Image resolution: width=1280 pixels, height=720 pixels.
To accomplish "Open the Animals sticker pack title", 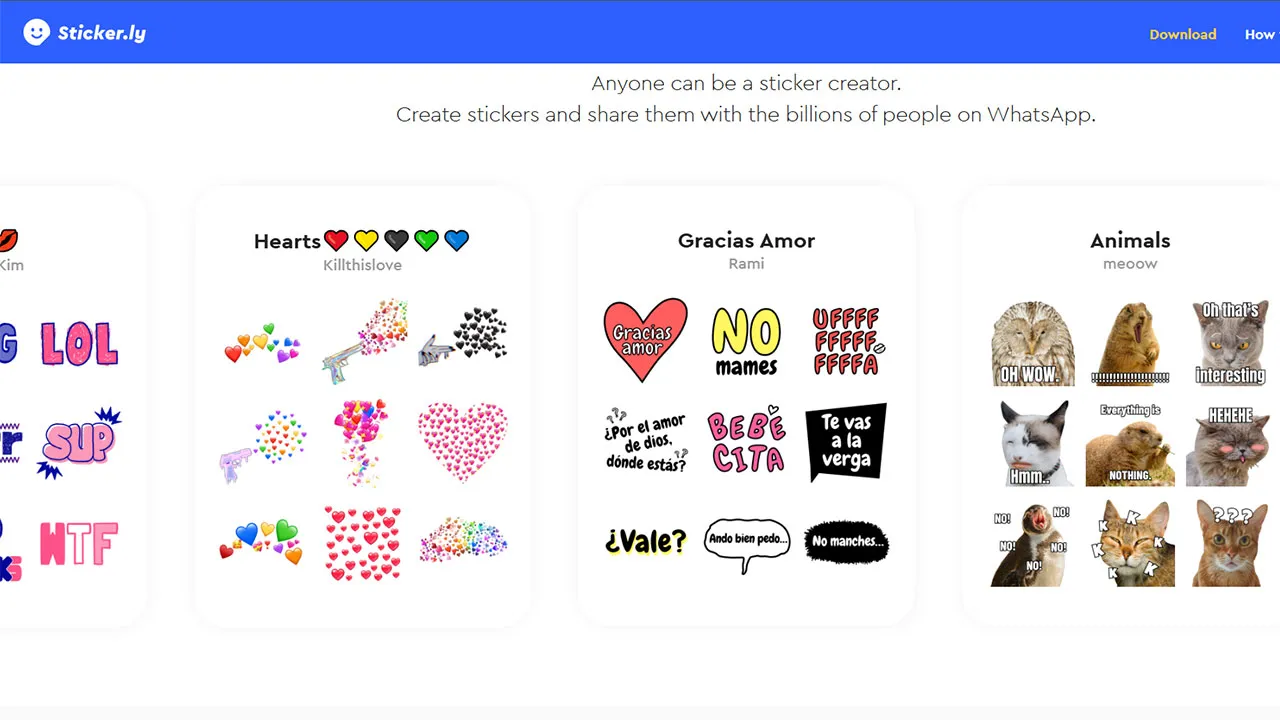I will tap(1130, 241).
